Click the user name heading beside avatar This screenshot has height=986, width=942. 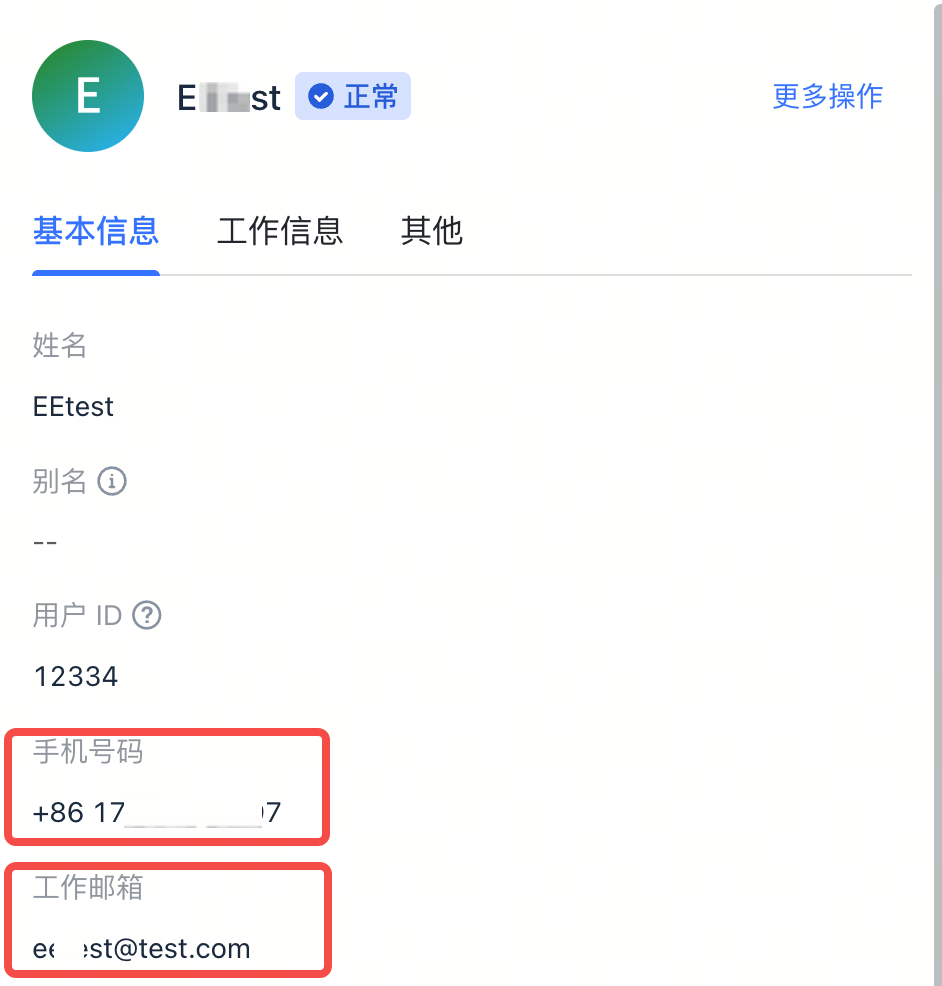[229, 98]
